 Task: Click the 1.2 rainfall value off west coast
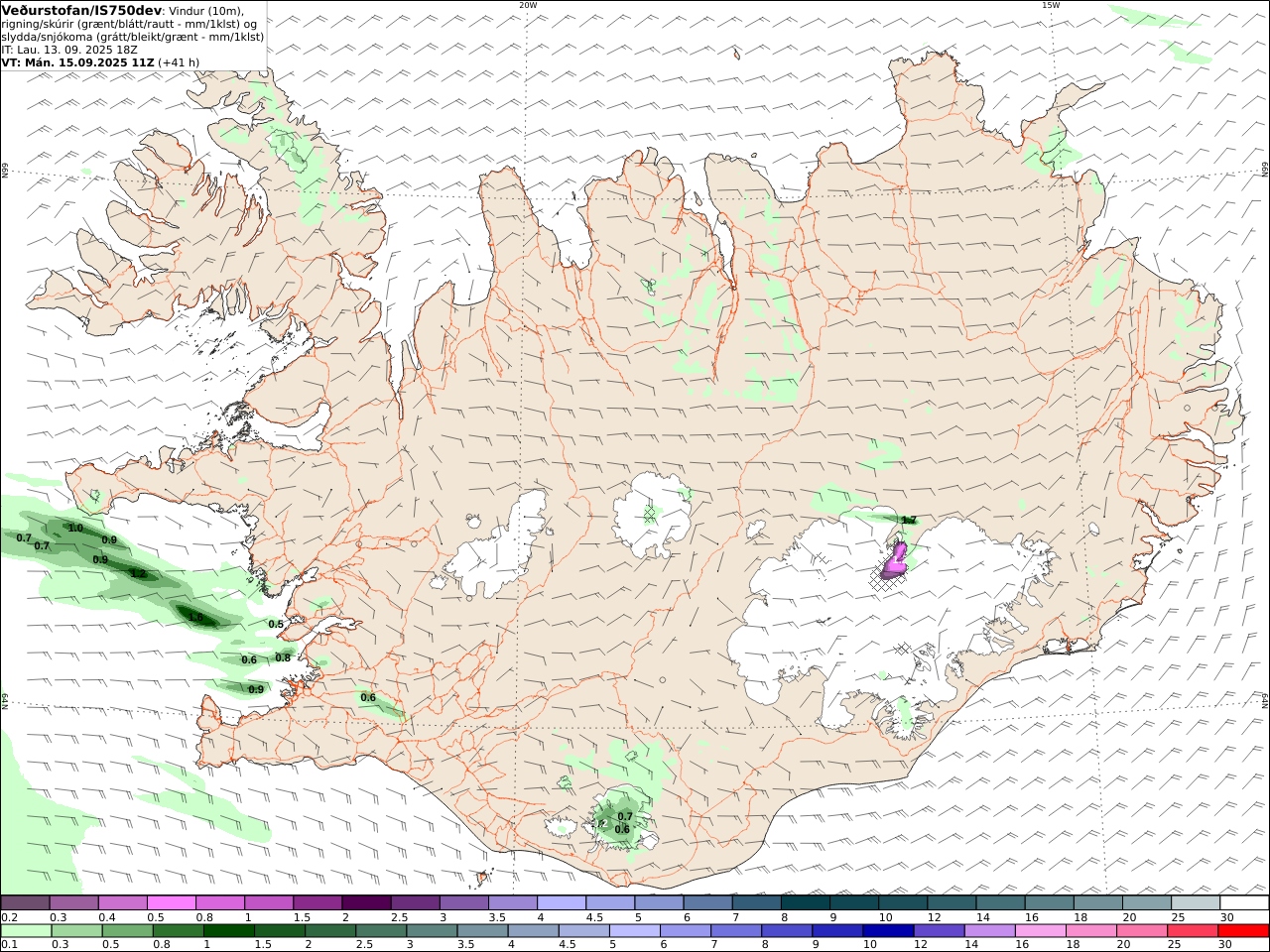pyautogui.click(x=139, y=573)
